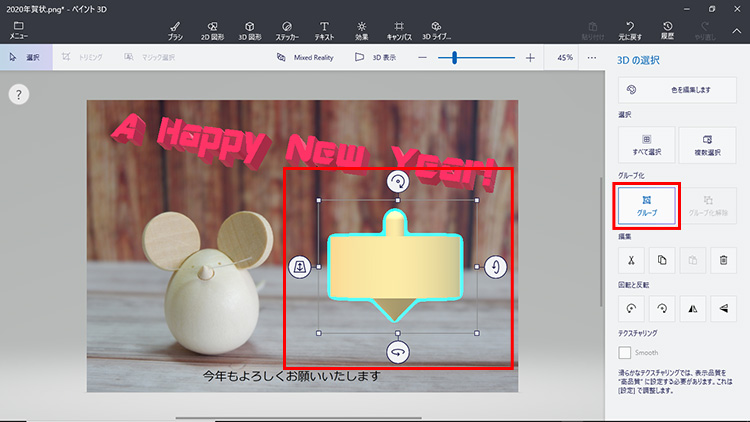This screenshot has width=750, height=422.
Task: Delete selection with the trash icon
Action: click(x=724, y=260)
